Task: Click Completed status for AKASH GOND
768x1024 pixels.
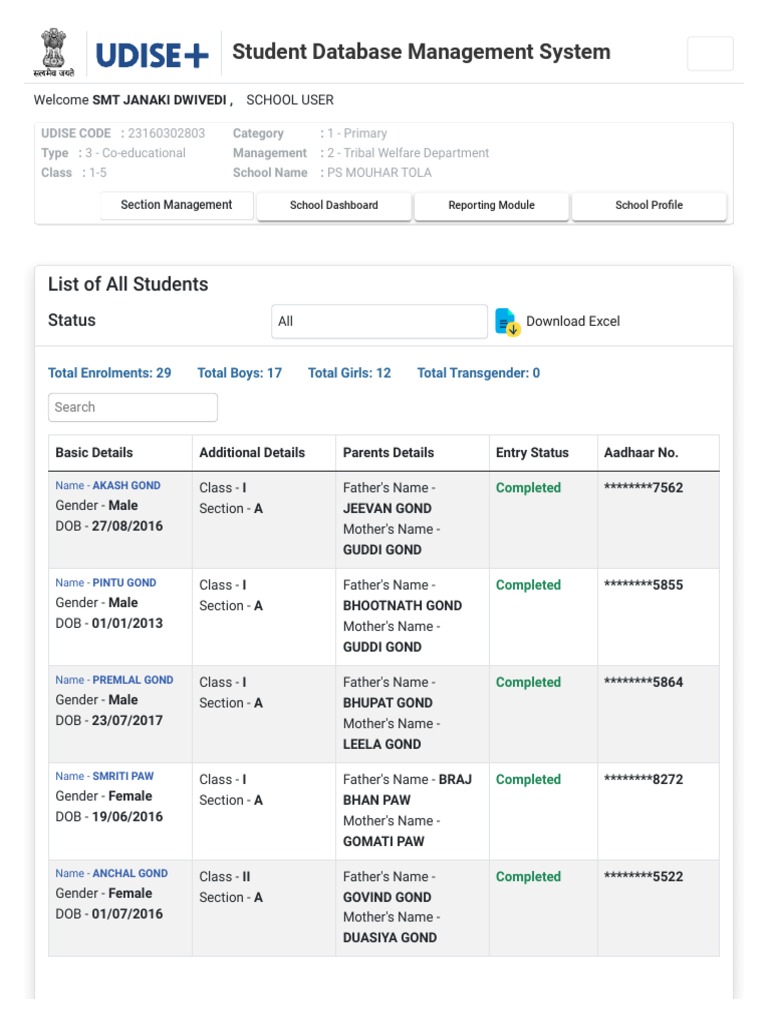Action: click(x=528, y=488)
